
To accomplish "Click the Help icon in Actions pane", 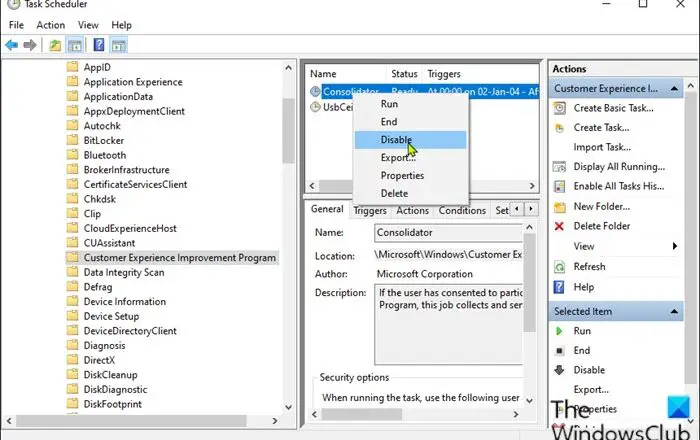I will point(559,287).
